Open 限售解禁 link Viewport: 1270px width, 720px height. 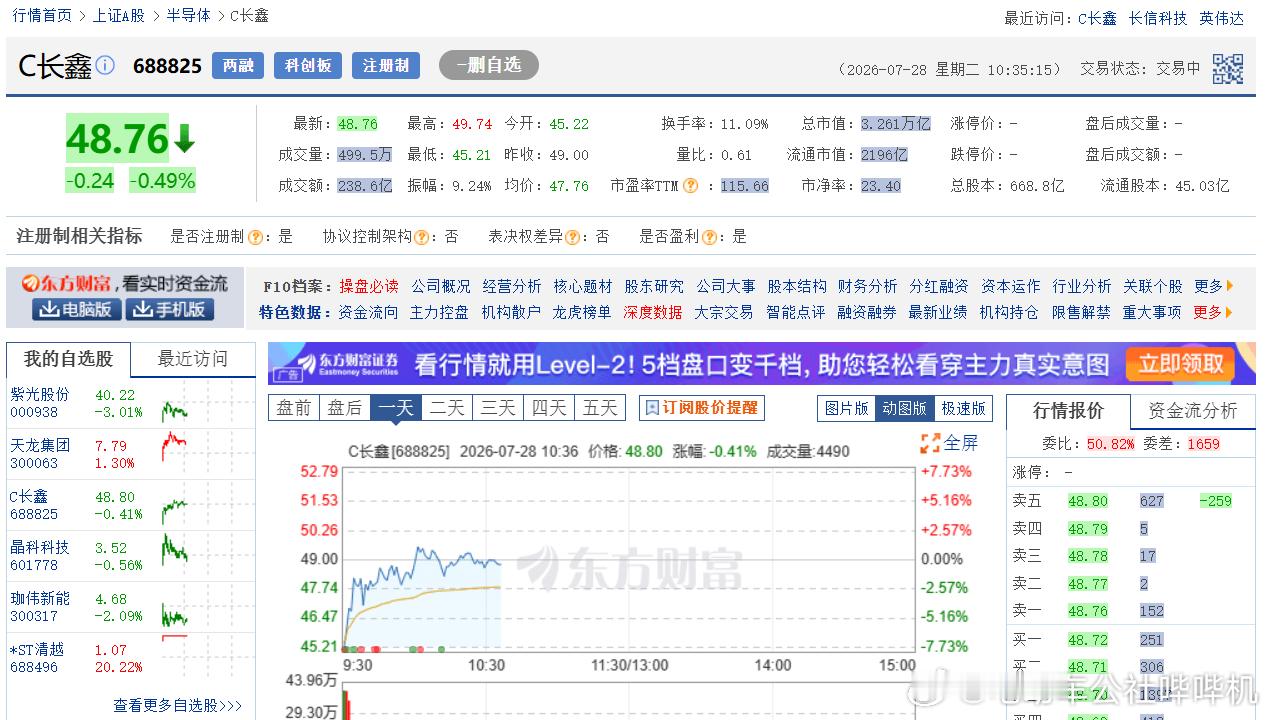1081,312
